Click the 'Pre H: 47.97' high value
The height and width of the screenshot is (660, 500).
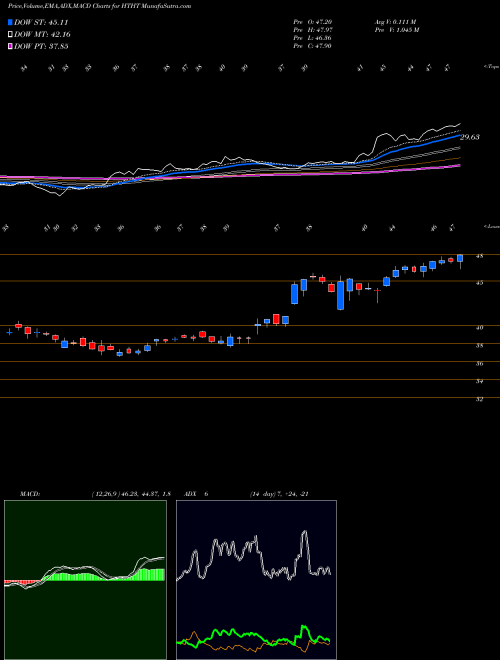[x=313, y=30]
